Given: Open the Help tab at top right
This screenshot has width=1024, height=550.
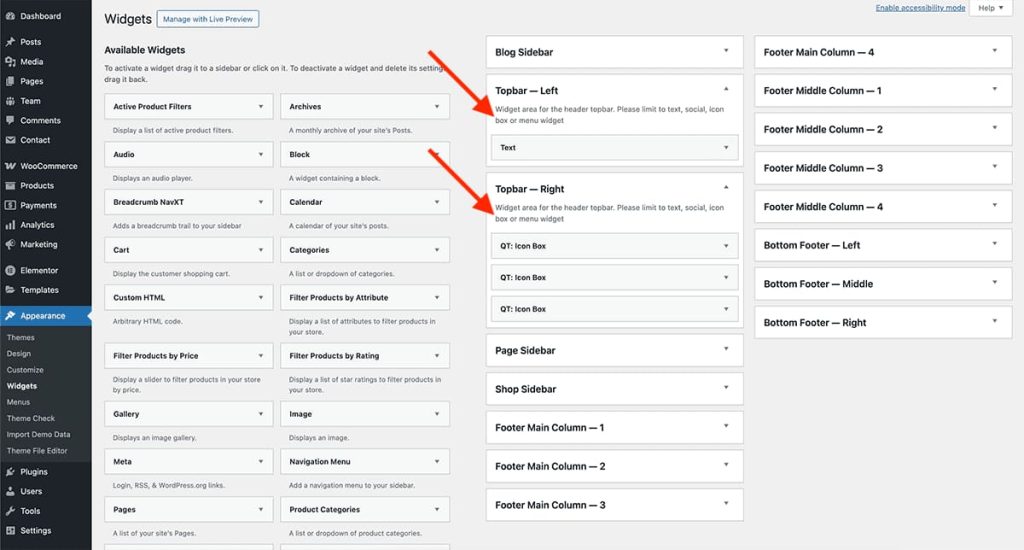Looking at the screenshot, I should pos(991,8).
